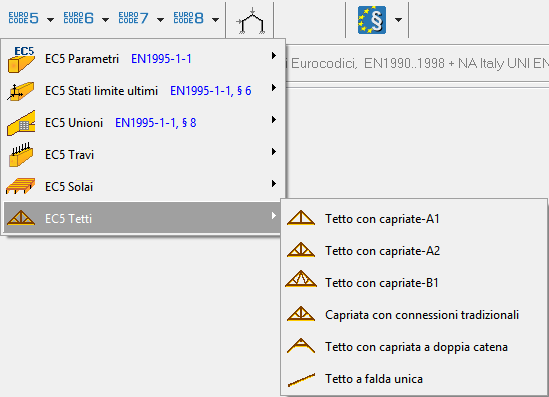Click the frame structure analysis icon
The width and height of the screenshot is (549, 397).
coord(251,21)
